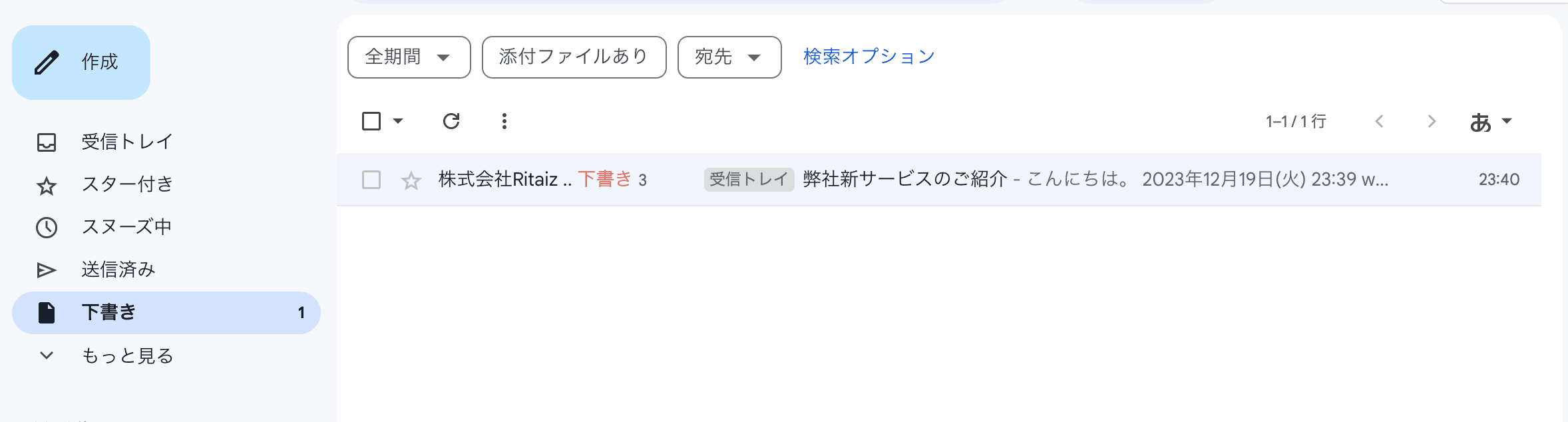Open the three-dot more options menu
The height and width of the screenshot is (422, 1568).
click(504, 121)
